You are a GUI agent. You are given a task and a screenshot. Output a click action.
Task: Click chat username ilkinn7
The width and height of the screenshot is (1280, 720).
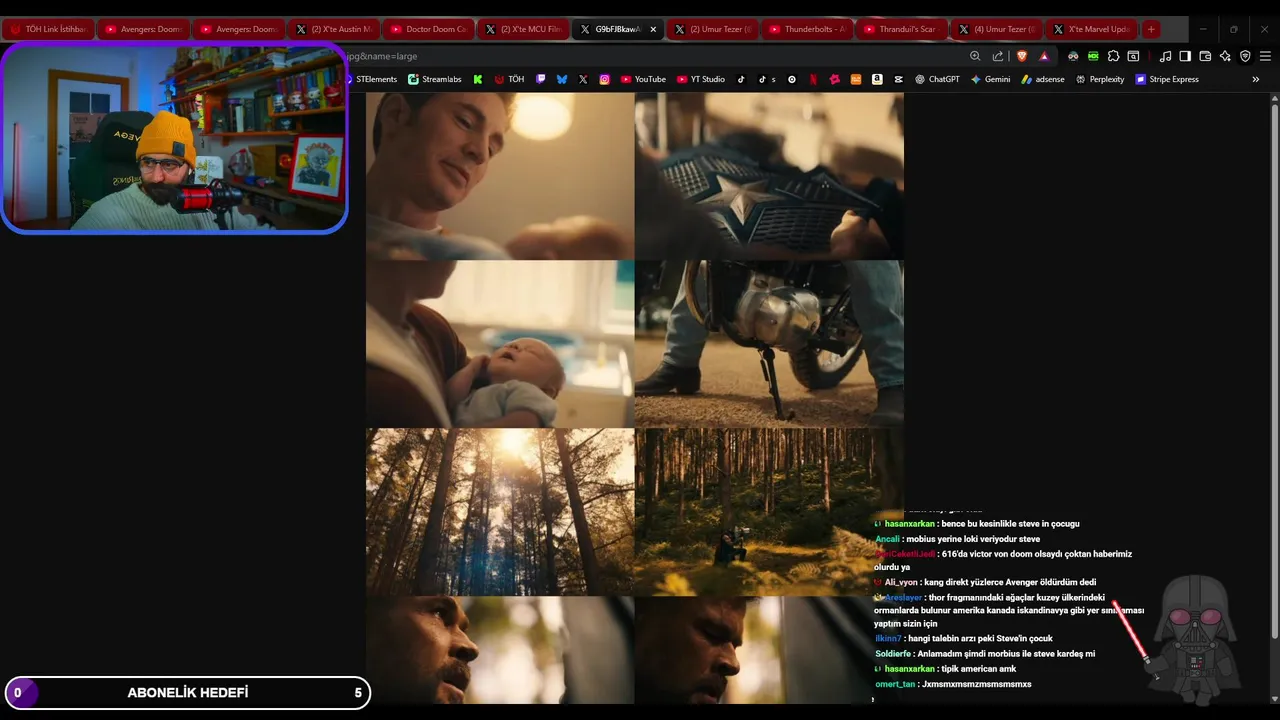tap(888, 638)
